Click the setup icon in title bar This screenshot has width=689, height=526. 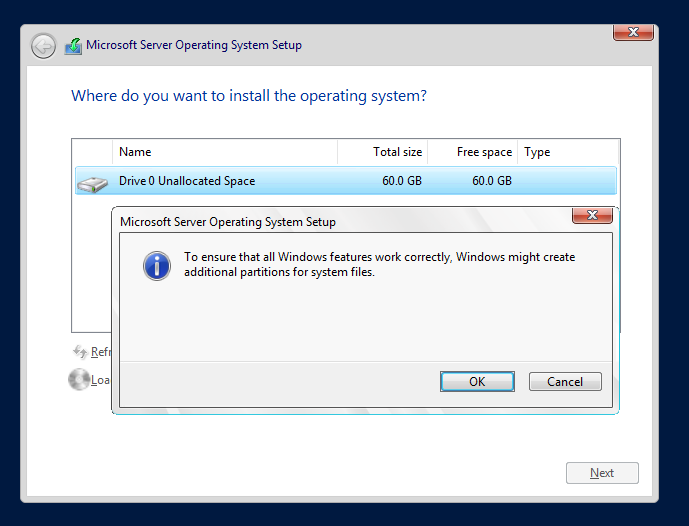73,46
